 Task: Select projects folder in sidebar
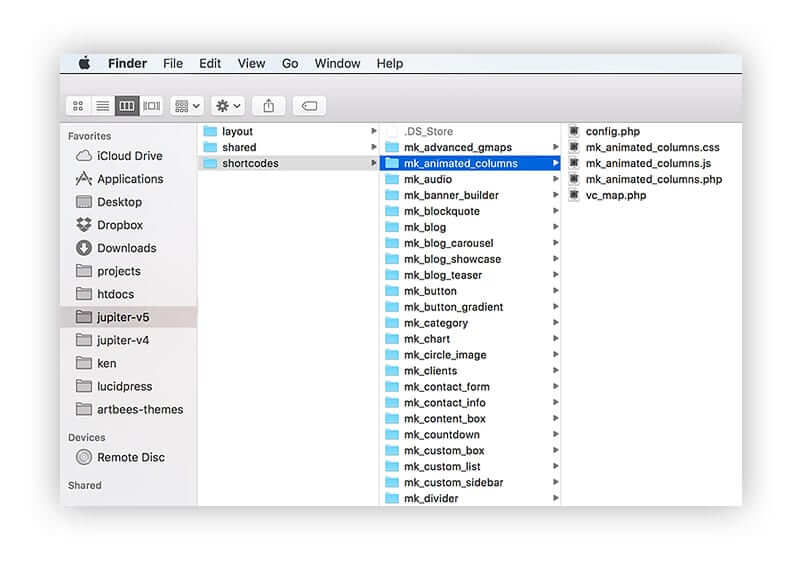point(129,271)
